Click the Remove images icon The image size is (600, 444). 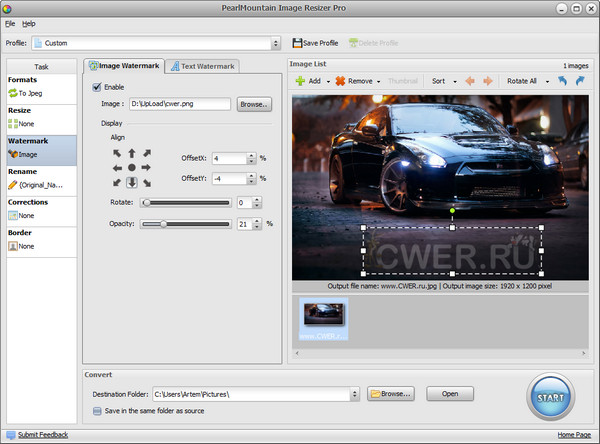point(341,80)
